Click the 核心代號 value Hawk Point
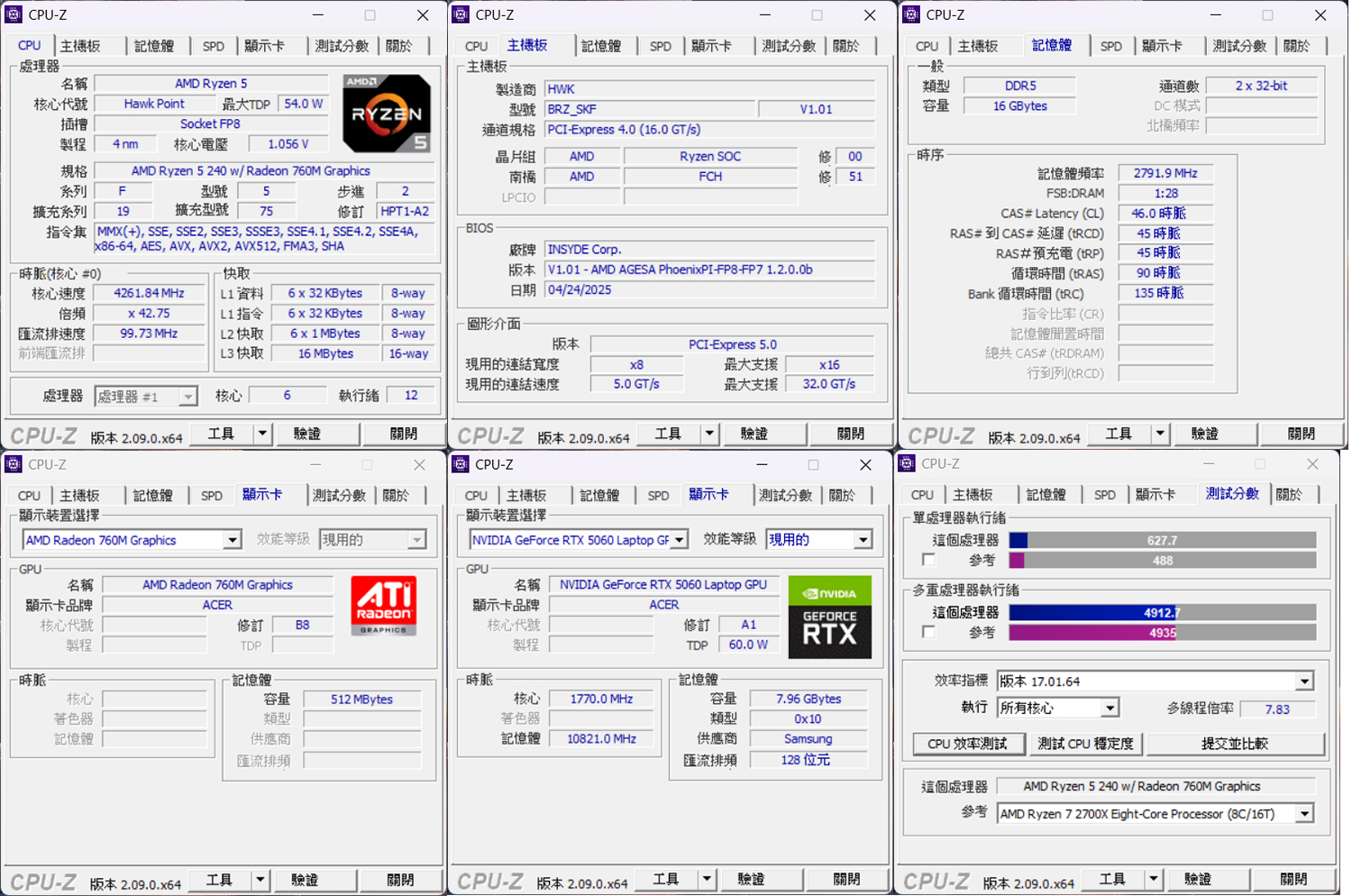The image size is (1352, 896). (154, 104)
